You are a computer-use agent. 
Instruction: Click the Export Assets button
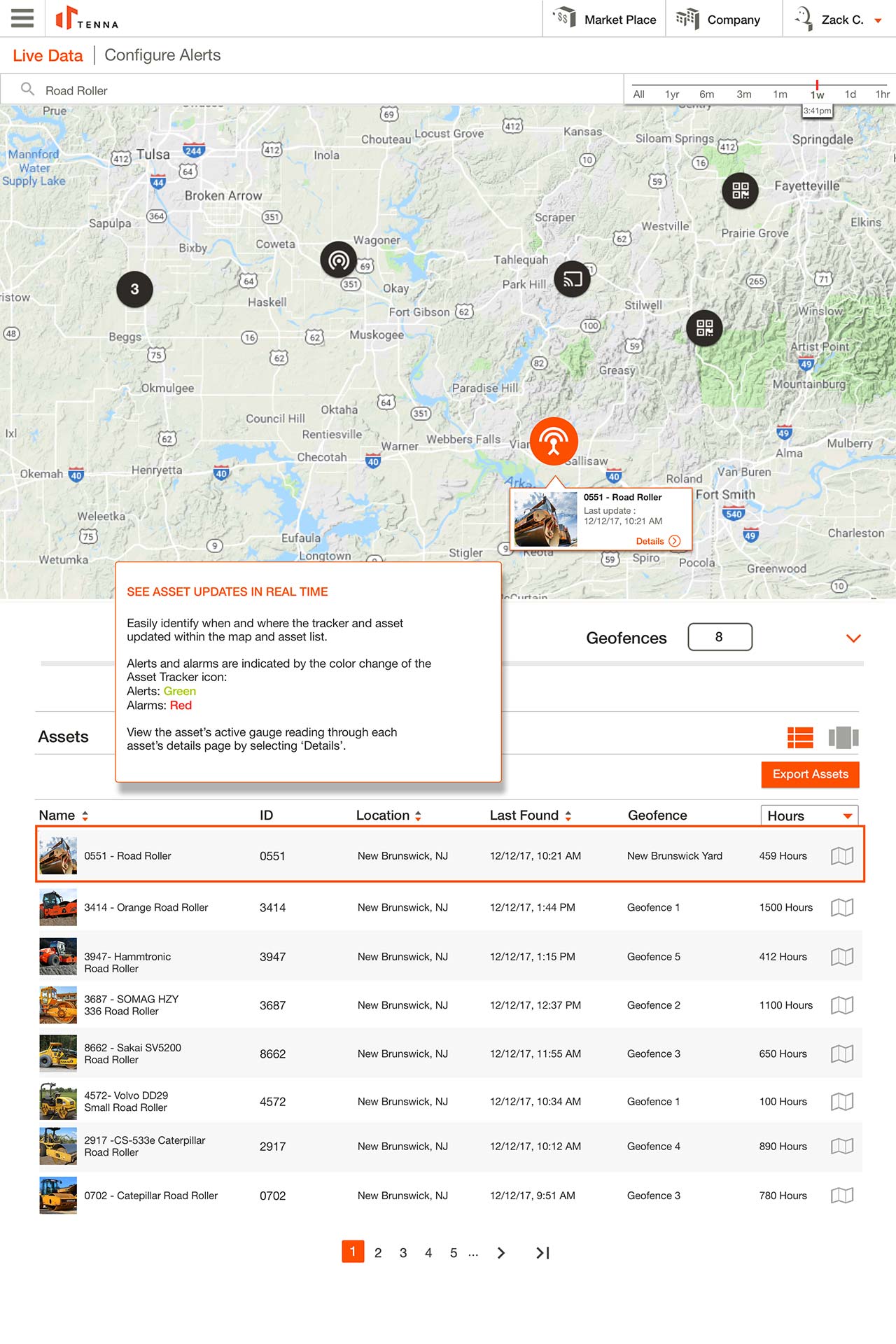[x=810, y=774]
